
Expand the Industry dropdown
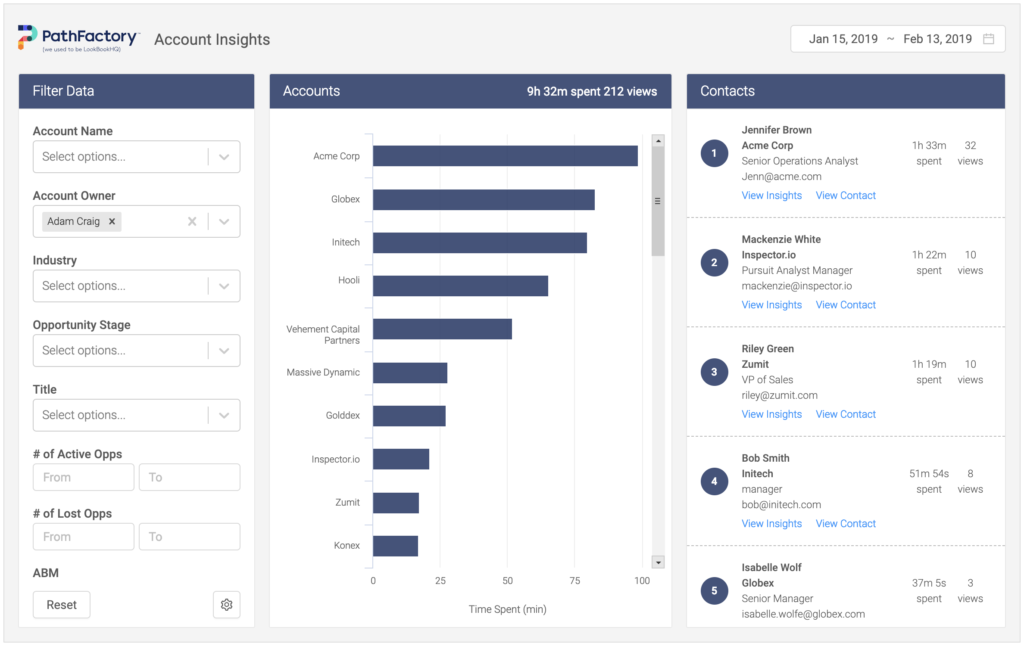point(224,286)
